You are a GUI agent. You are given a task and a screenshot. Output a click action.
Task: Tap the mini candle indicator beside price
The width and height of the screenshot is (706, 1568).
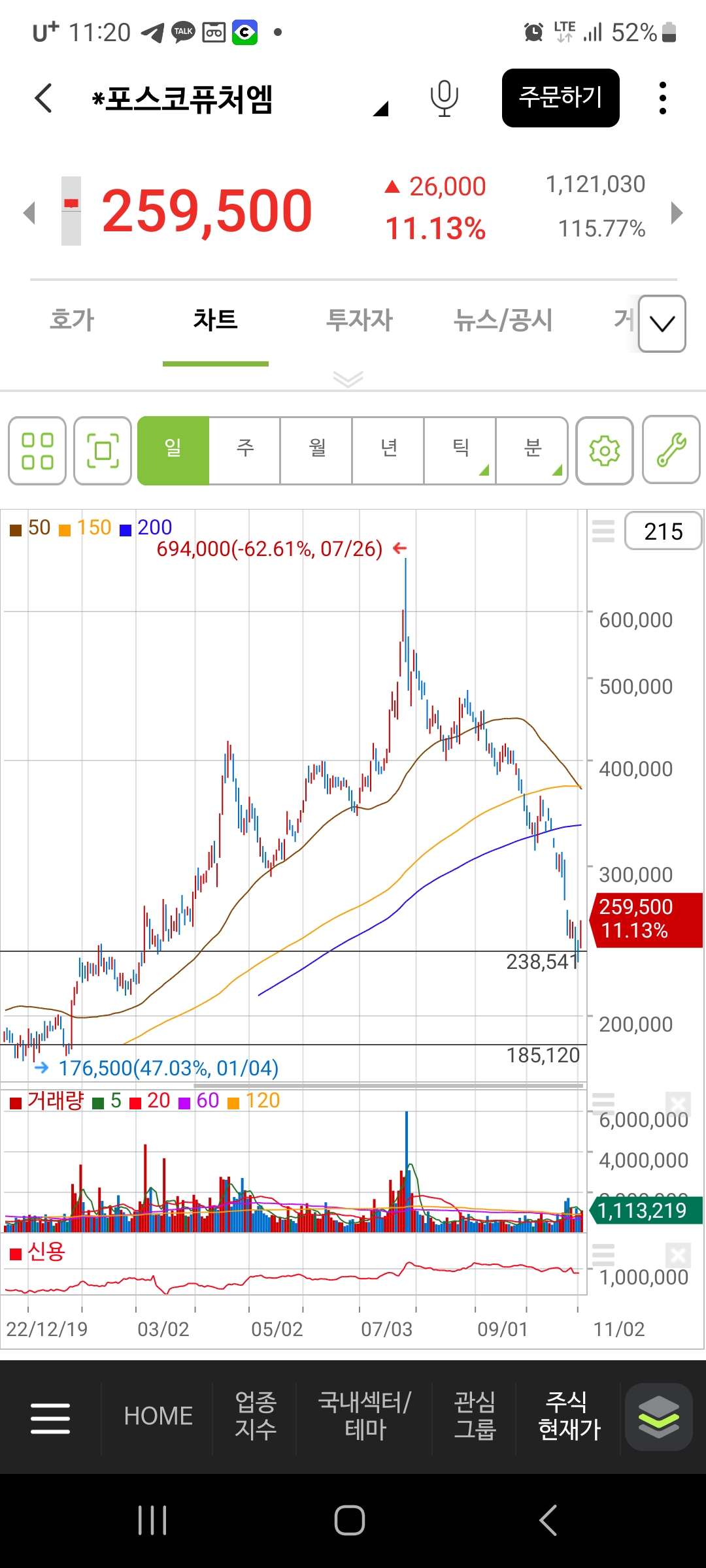coord(71,211)
